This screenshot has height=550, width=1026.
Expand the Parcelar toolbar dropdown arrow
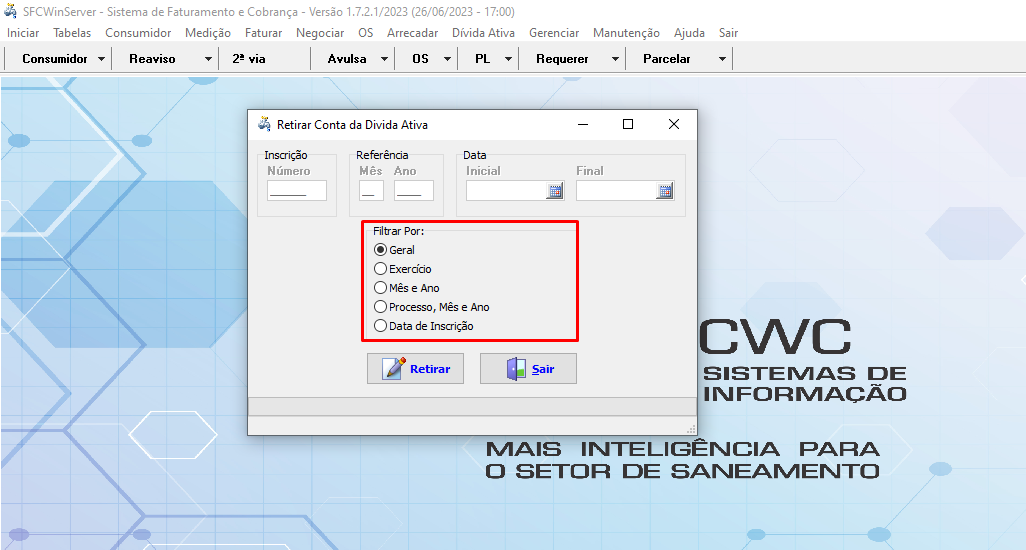click(722, 59)
